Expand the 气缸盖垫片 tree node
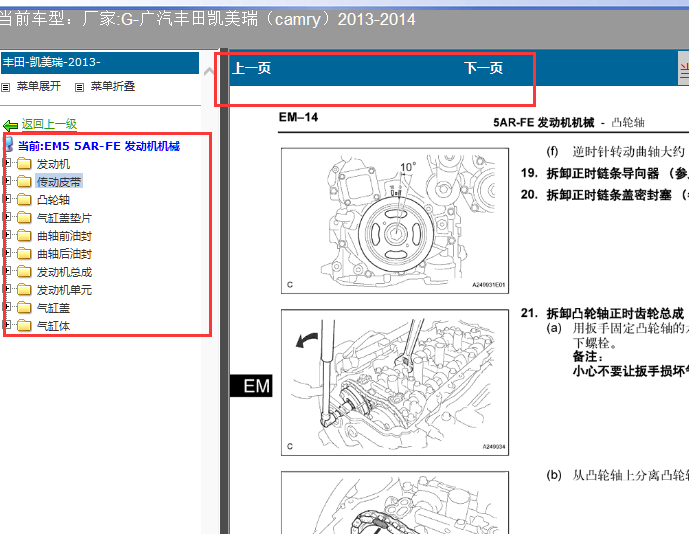 (7, 217)
